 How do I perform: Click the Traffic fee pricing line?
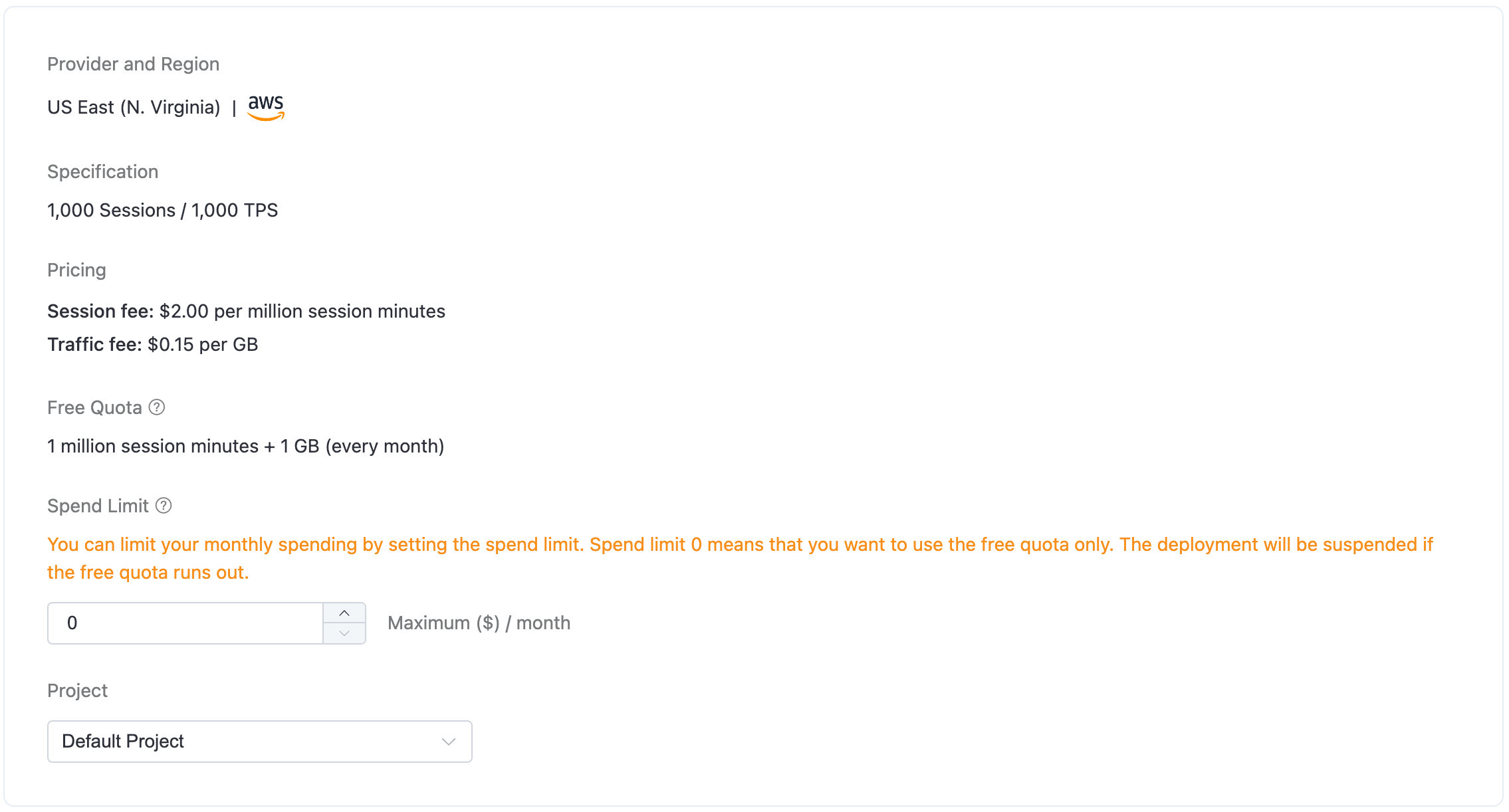152,345
